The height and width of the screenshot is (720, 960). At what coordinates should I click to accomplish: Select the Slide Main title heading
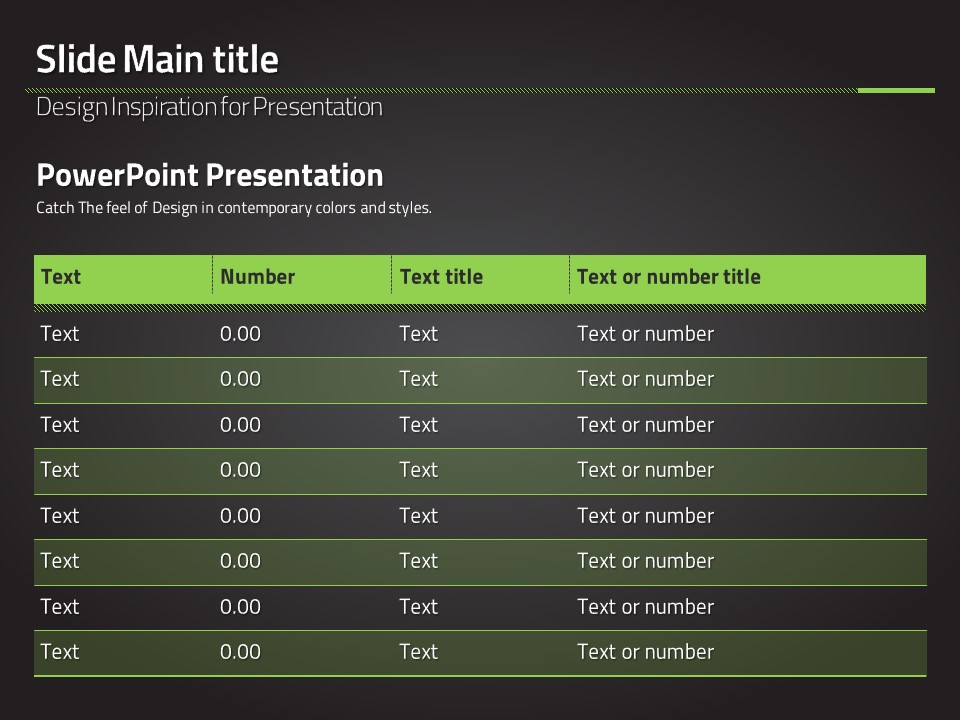(157, 59)
